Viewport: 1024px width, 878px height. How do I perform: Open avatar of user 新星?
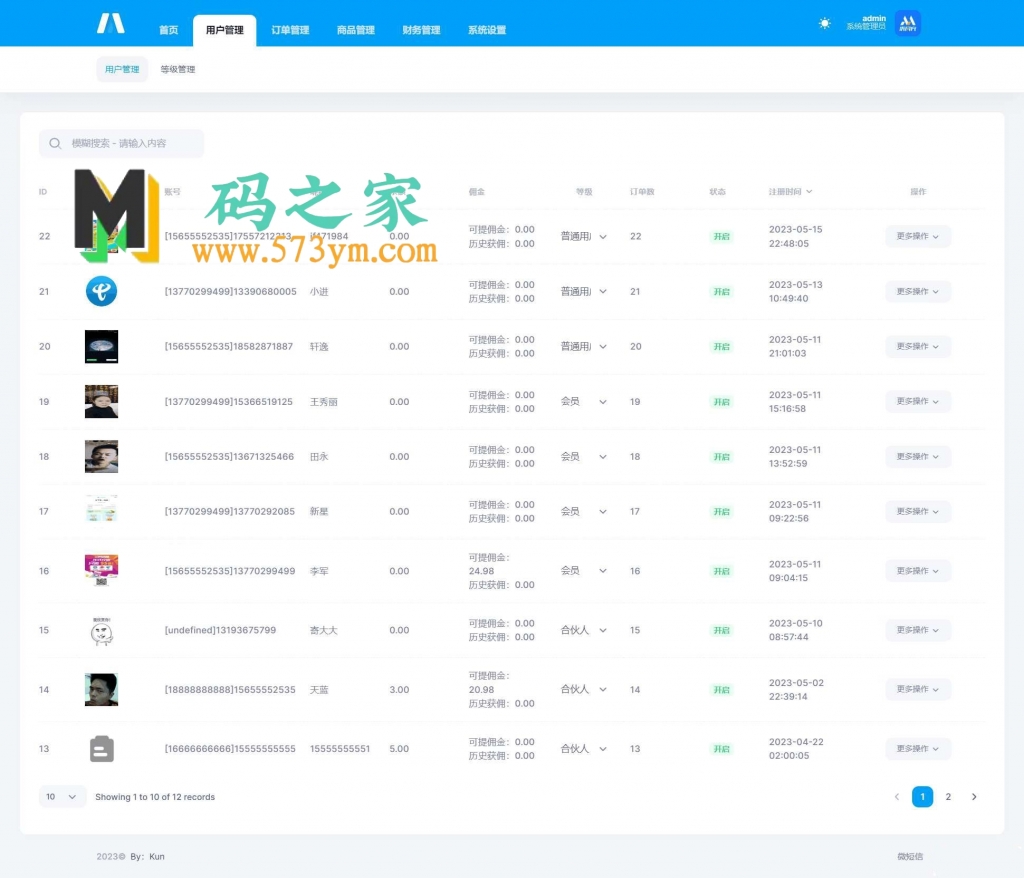tap(101, 510)
